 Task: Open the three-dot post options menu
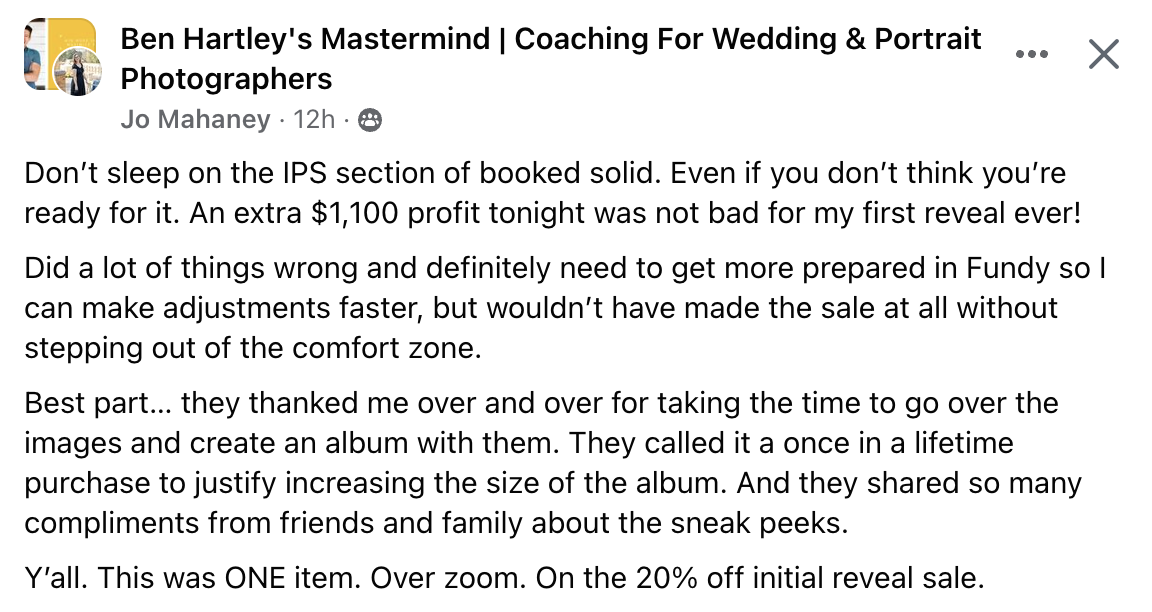(1031, 54)
